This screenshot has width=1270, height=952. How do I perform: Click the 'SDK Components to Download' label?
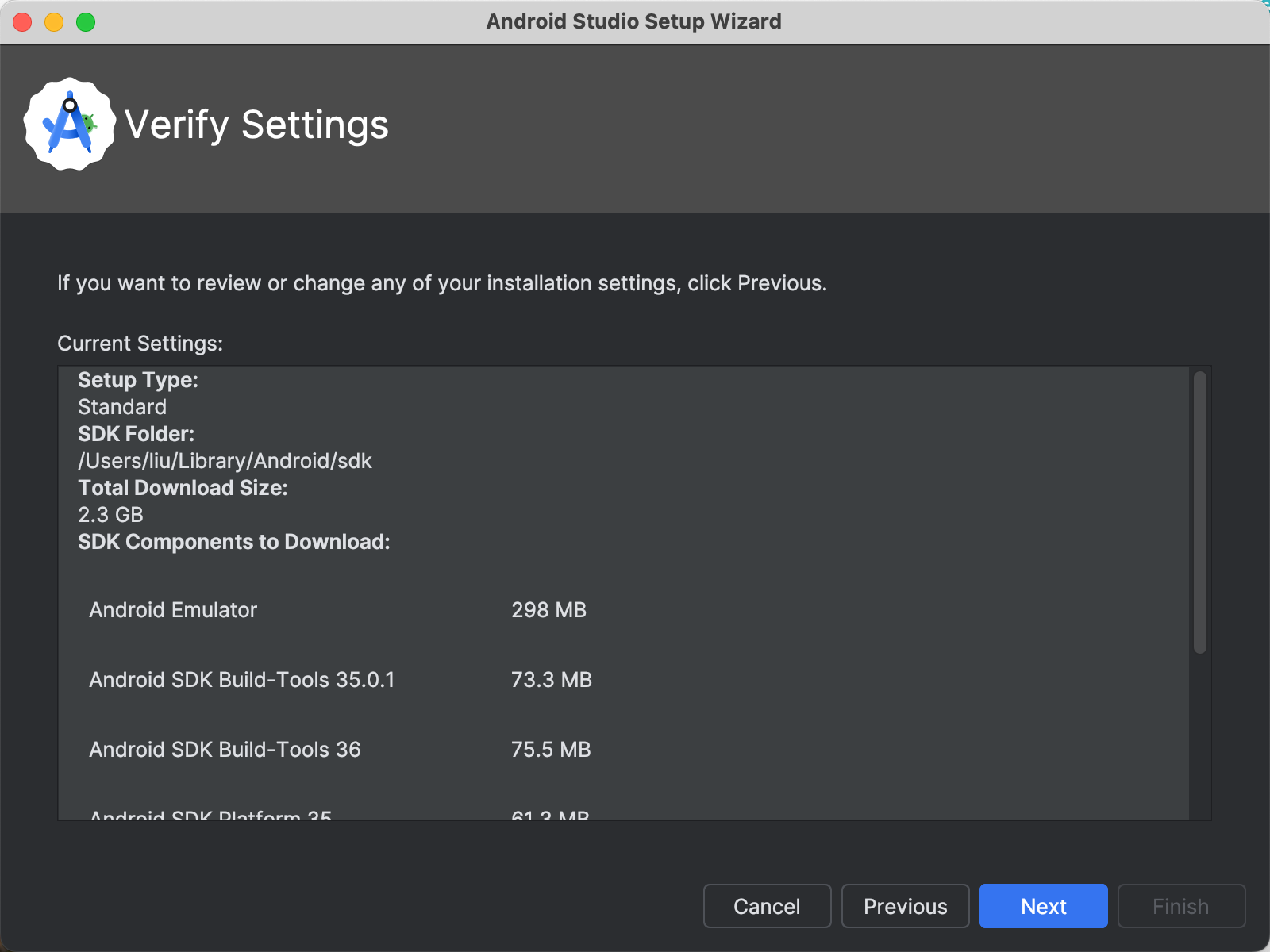[233, 542]
